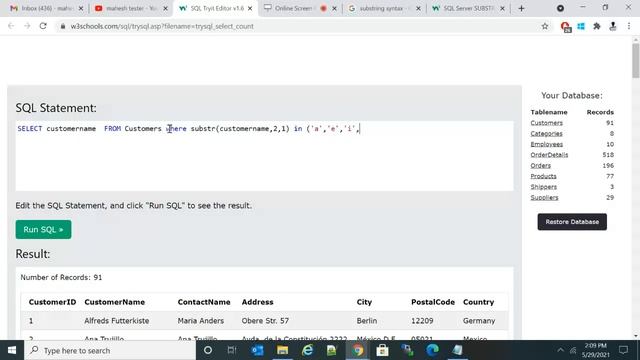640x360 pixels.
Task: Show hidden system tray icons
Action: pyautogui.click(x=560, y=350)
